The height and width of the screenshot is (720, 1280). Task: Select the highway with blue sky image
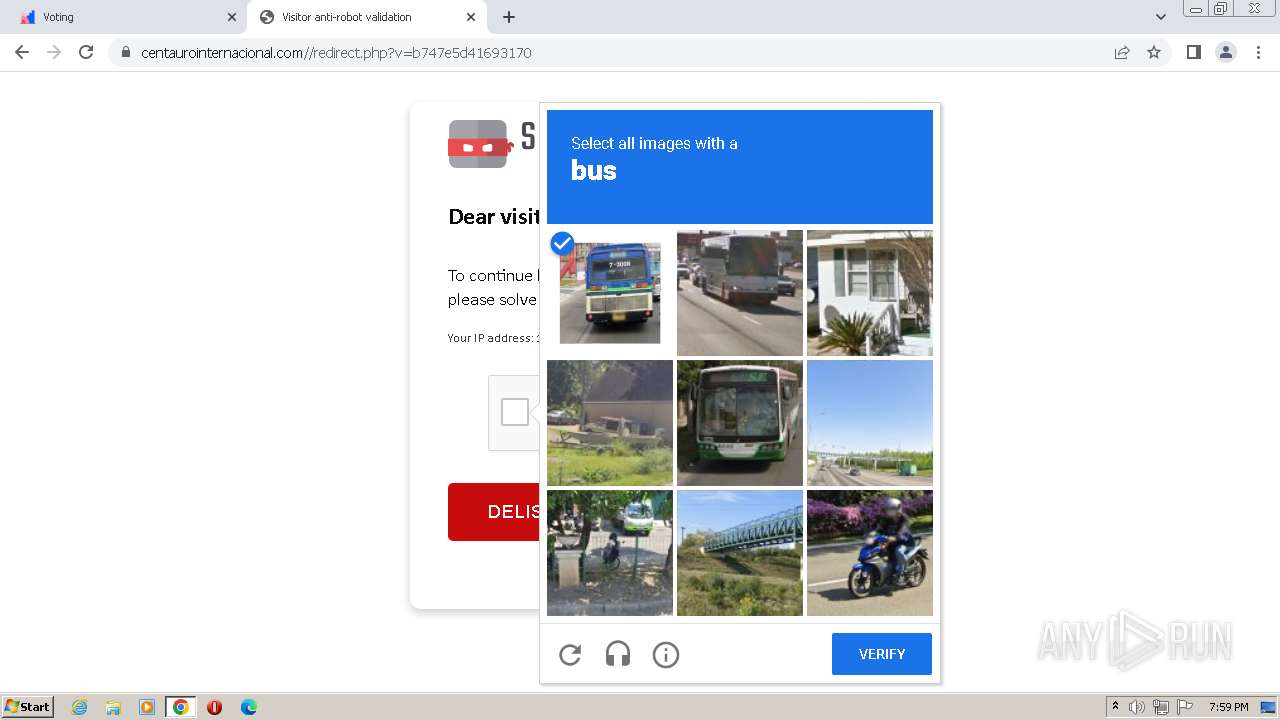click(870, 423)
